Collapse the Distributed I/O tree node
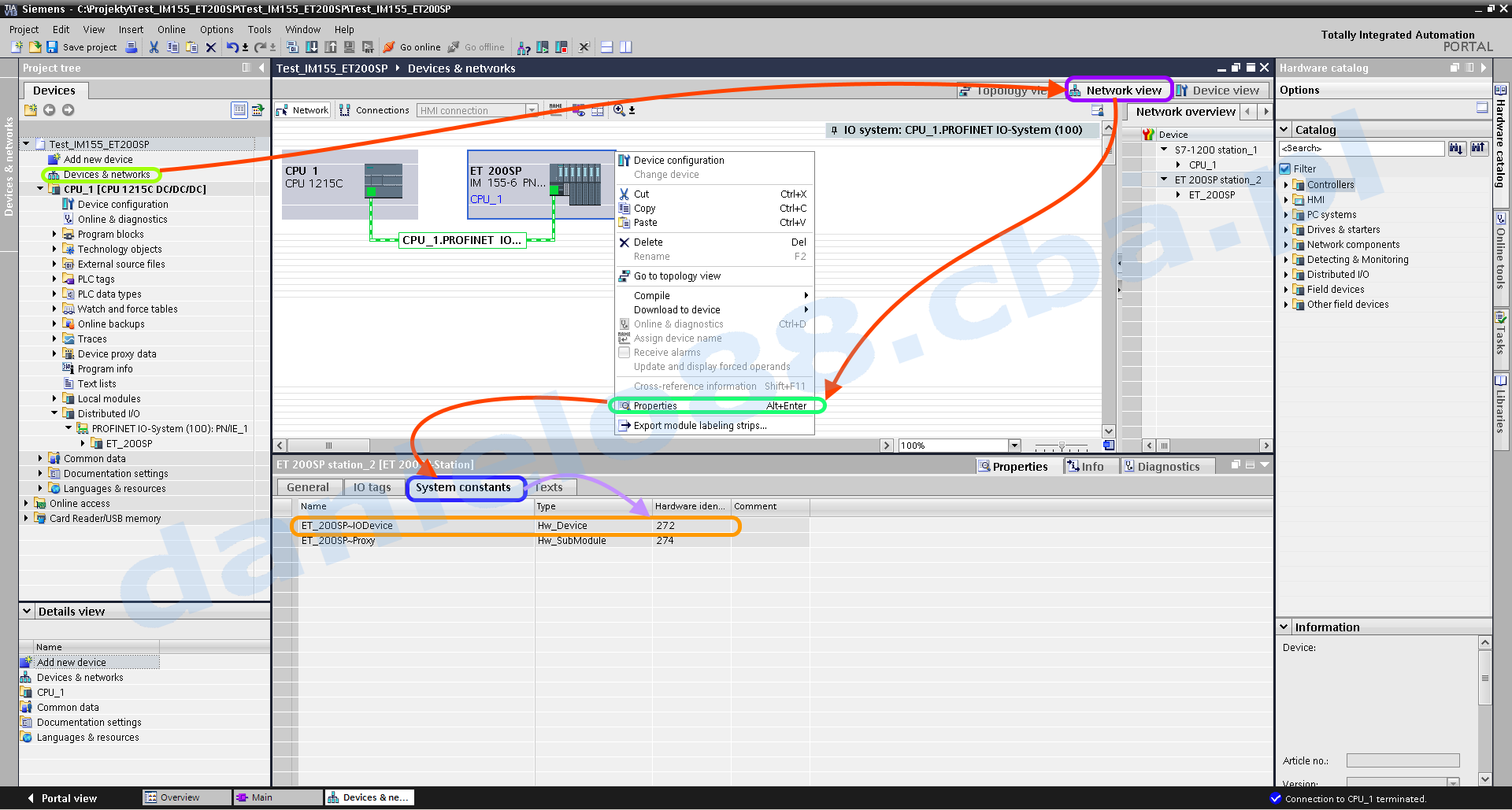This screenshot has height=810, width=1512. pos(54,414)
